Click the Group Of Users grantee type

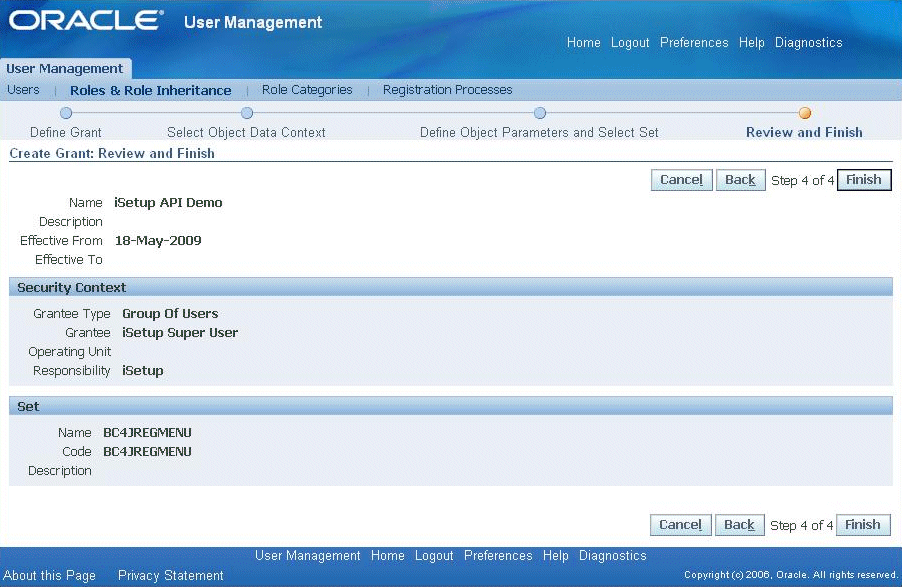(170, 314)
